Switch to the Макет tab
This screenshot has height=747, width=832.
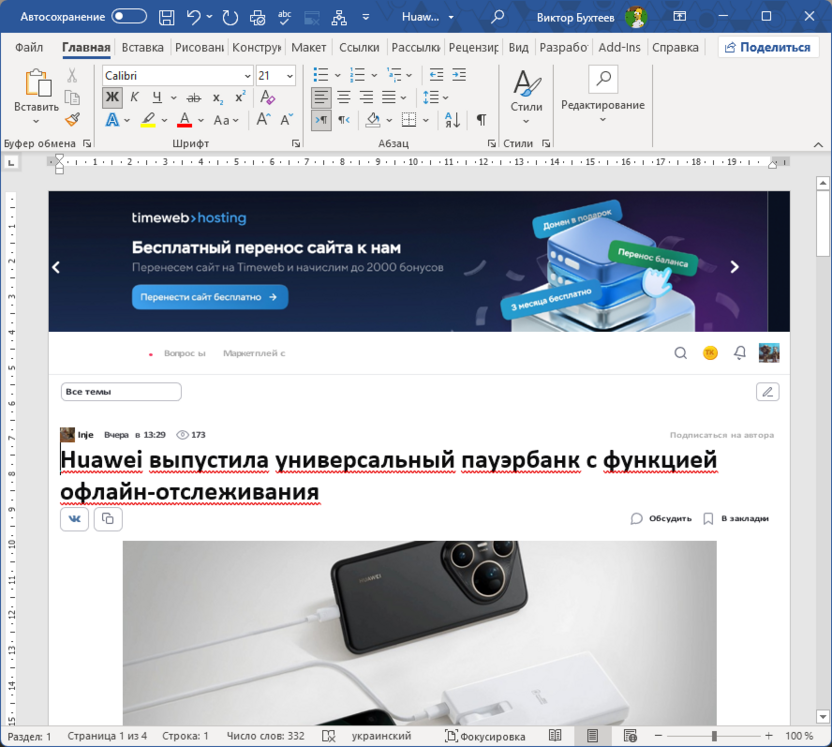click(x=308, y=47)
